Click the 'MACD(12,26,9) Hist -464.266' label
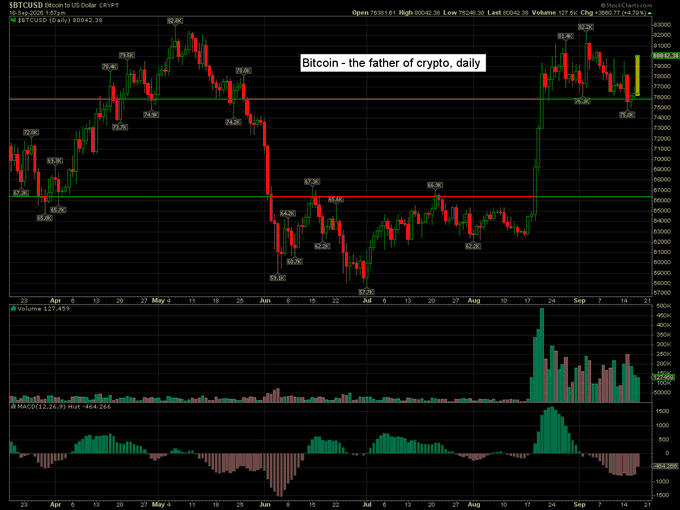680x510 pixels. tap(64, 406)
